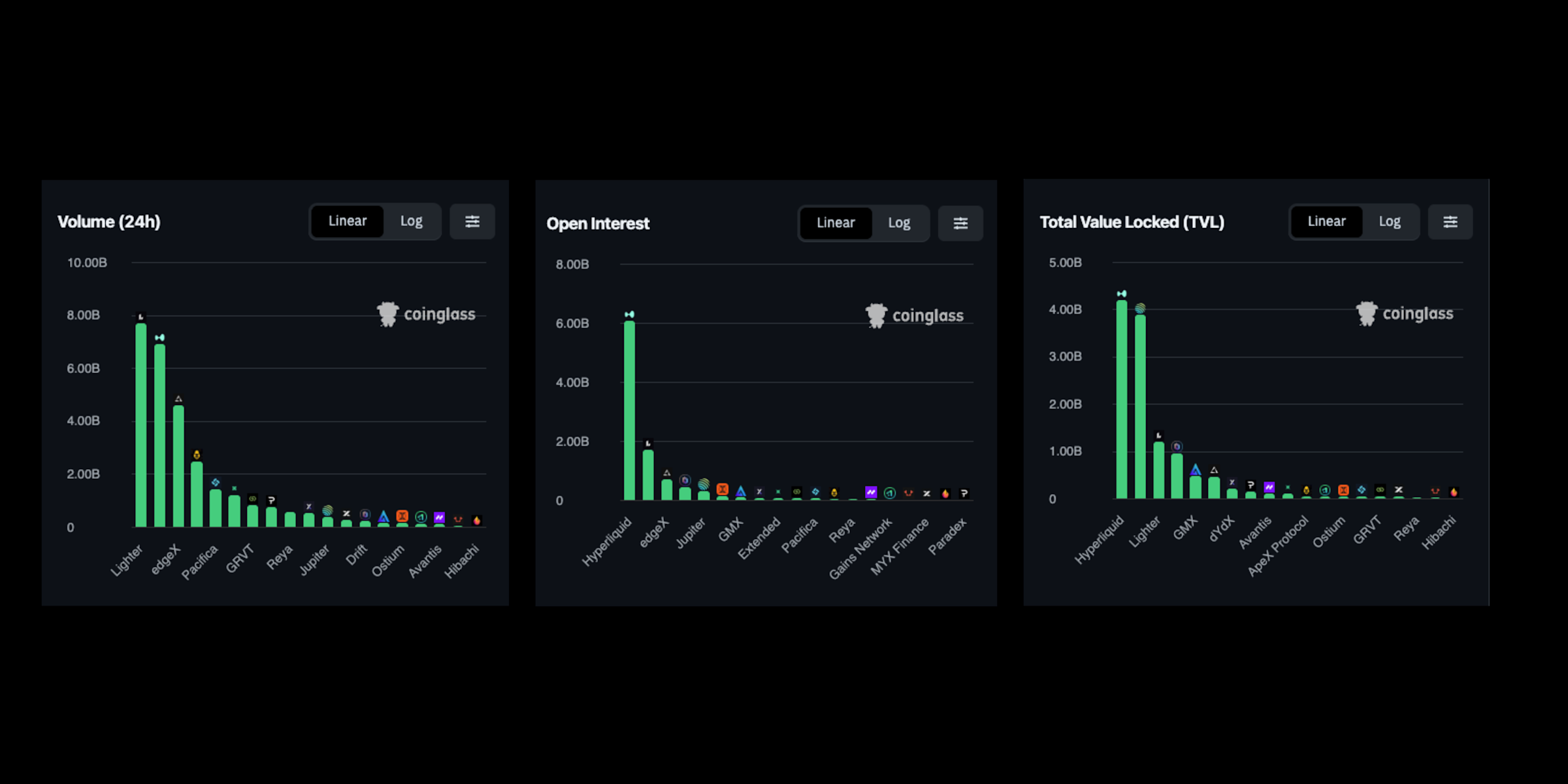
Task: Click coinglass watermark logo in Volume chart
Action: point(388,314)
